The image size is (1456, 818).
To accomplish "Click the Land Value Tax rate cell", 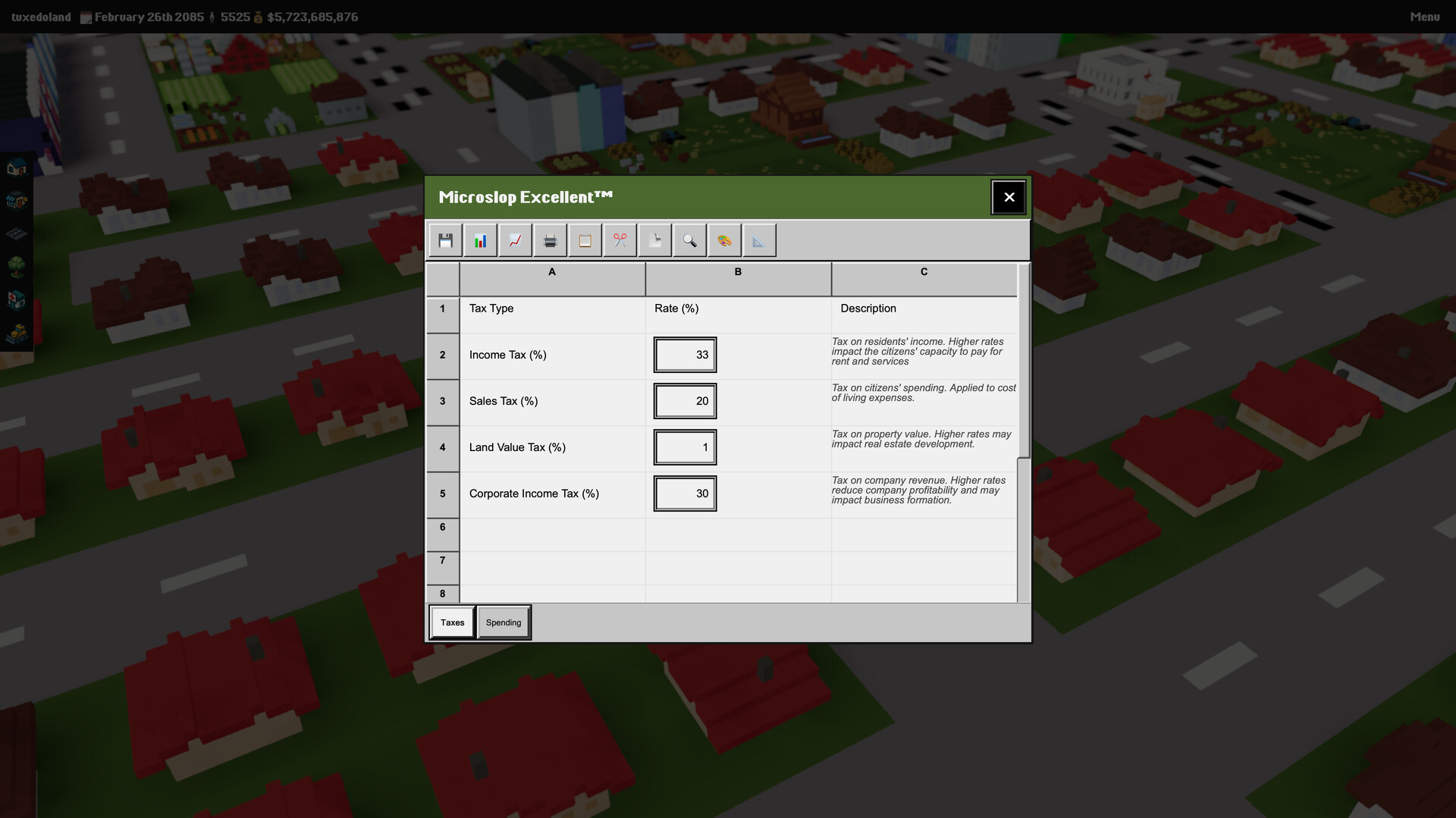I will point(684,447).
